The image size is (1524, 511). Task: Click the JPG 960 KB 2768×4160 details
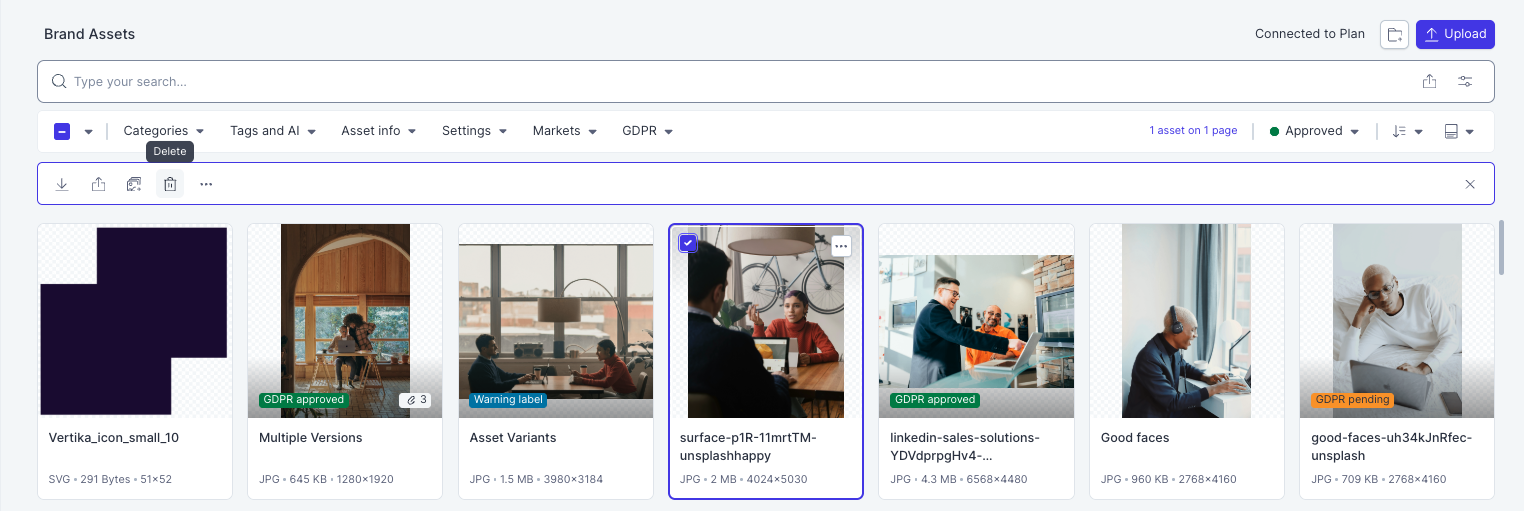click(1169, 480)
